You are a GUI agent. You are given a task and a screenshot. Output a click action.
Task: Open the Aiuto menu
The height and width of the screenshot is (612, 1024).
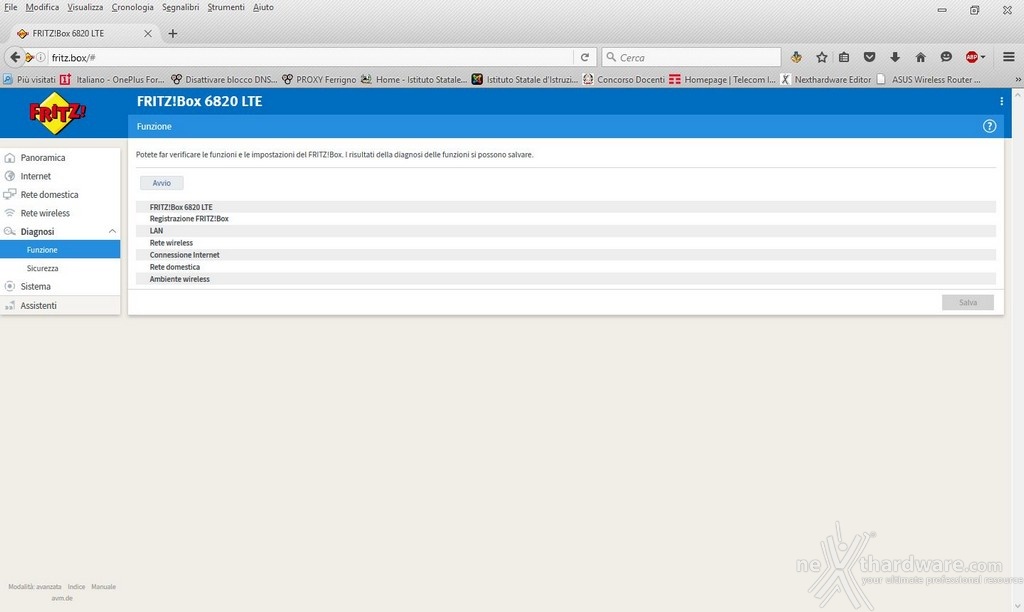(263, 7)
